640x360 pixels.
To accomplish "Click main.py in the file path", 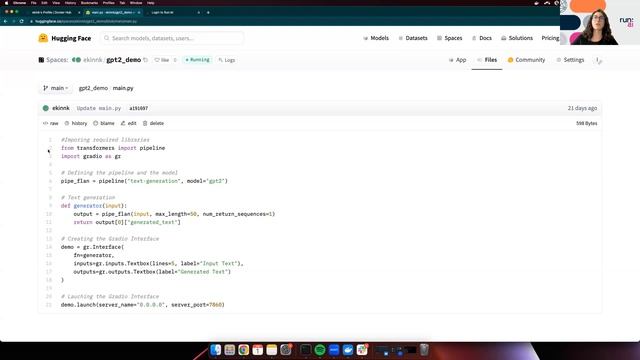I will [123, 88].
